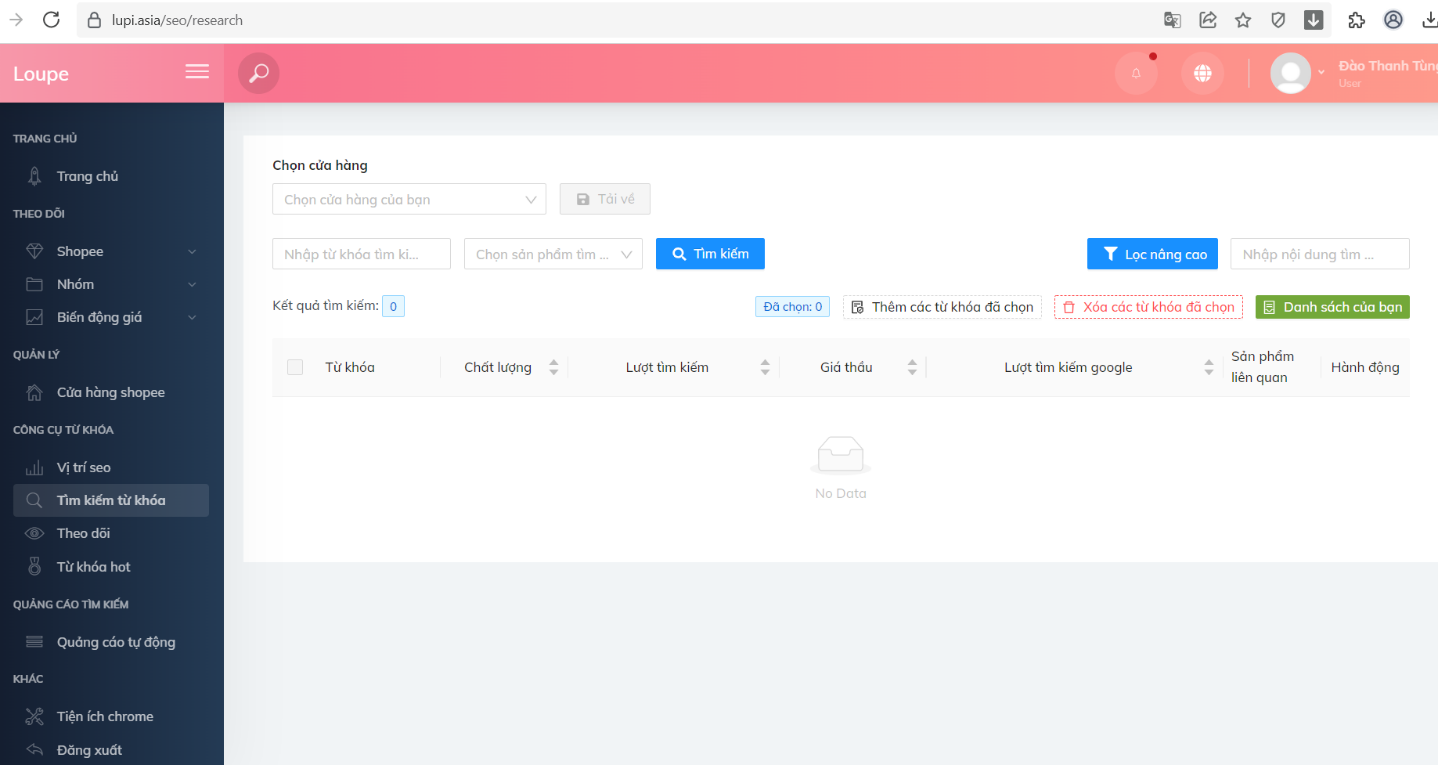Viewport: 1438px width, 765px height.
Task: Click the Nhập từ khóa tìm kiếm input field
Action: (x=361, y=254)
